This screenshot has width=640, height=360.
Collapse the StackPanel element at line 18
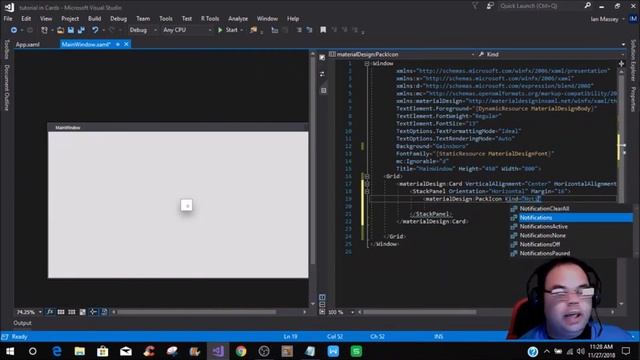coord(367,191)
